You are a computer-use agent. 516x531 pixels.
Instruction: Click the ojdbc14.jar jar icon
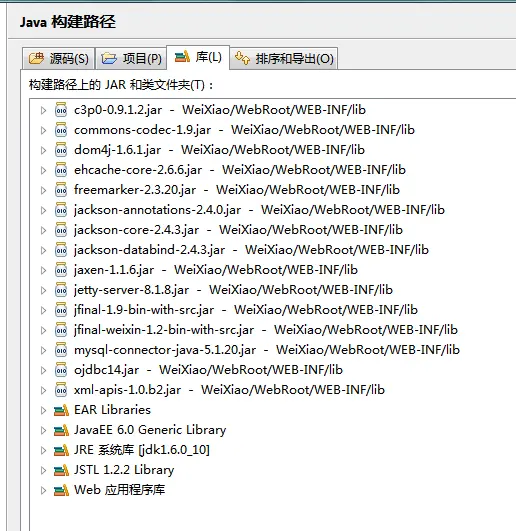coord(61,369)
